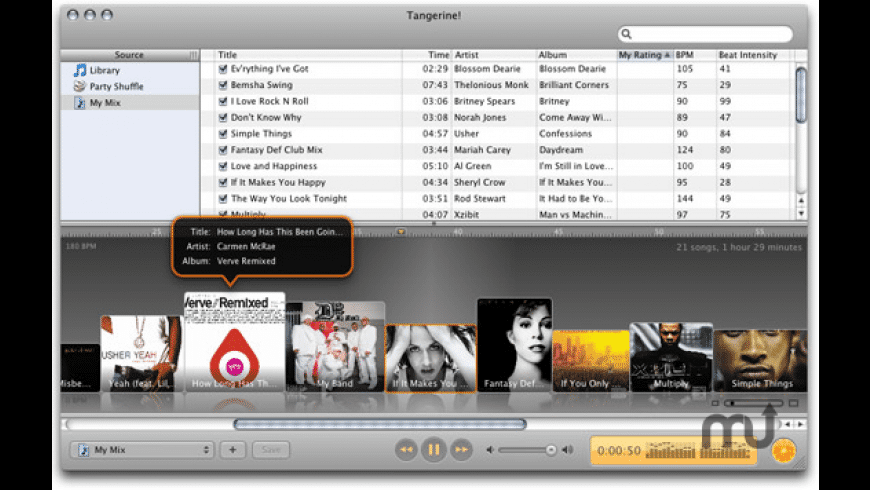Screen dimensions: 870x490
Task: Toggle If It Makes You Happy checkbox in list
Action: (x=222, y=182)
